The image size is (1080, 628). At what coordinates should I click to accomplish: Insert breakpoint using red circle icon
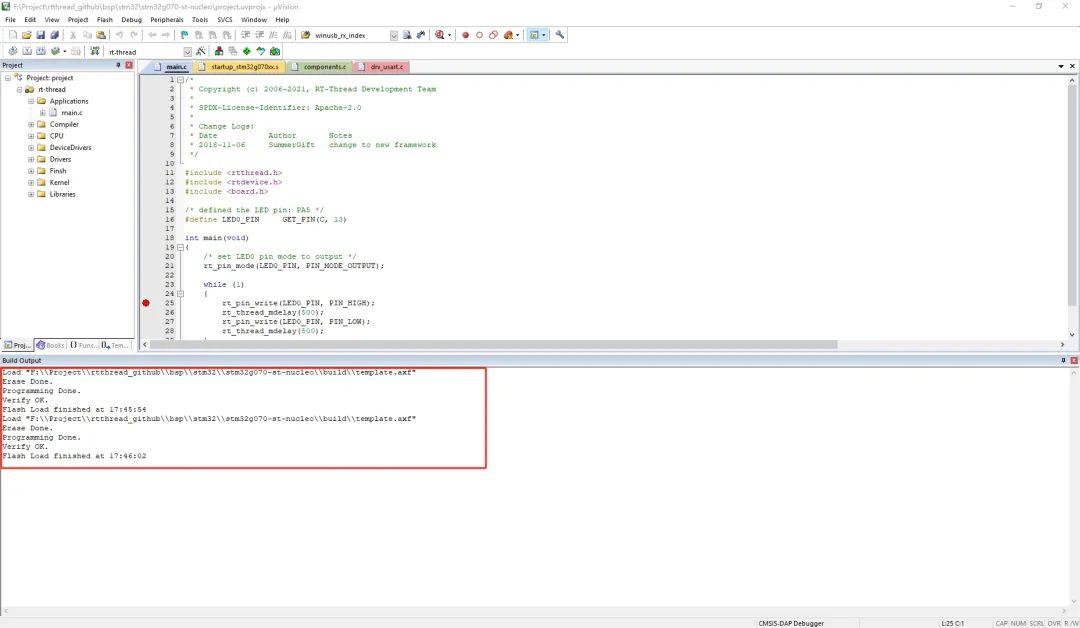click(x=466, y=35)
